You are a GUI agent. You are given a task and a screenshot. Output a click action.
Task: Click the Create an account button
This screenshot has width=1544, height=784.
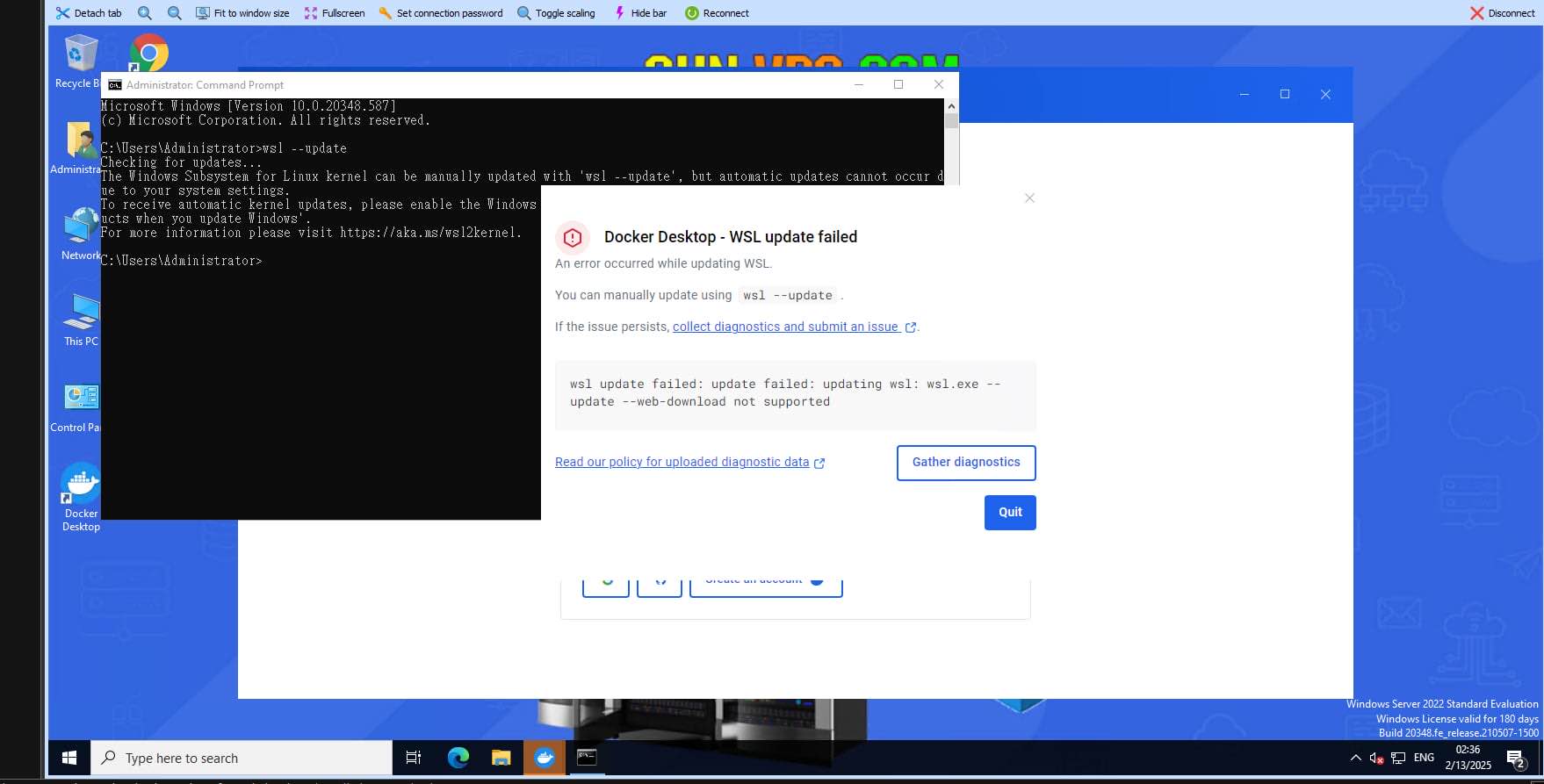tap(766, 586)
